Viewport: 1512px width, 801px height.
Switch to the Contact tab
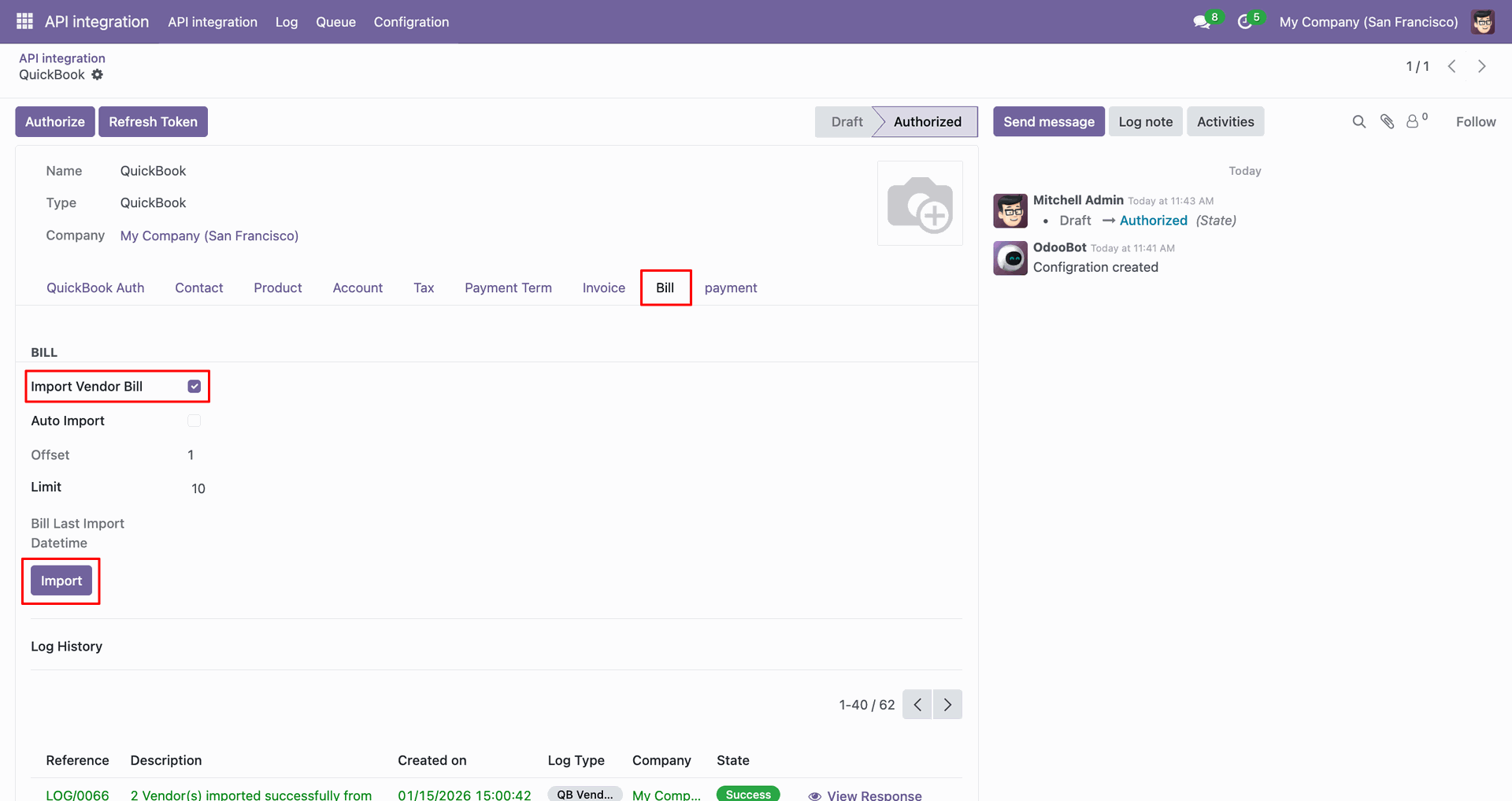point(199,287)
